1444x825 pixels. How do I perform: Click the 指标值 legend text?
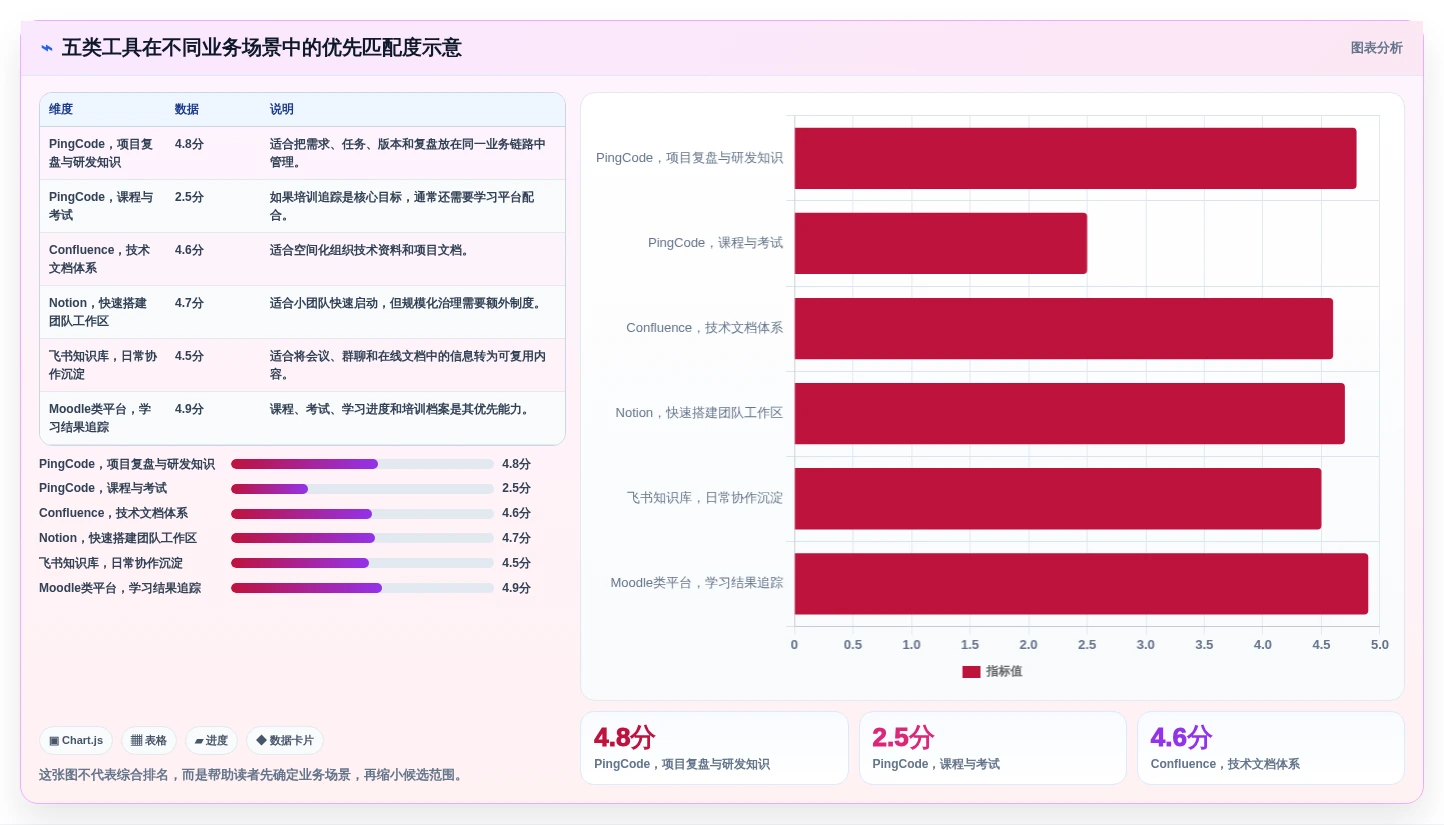(x=1004, y=672)
